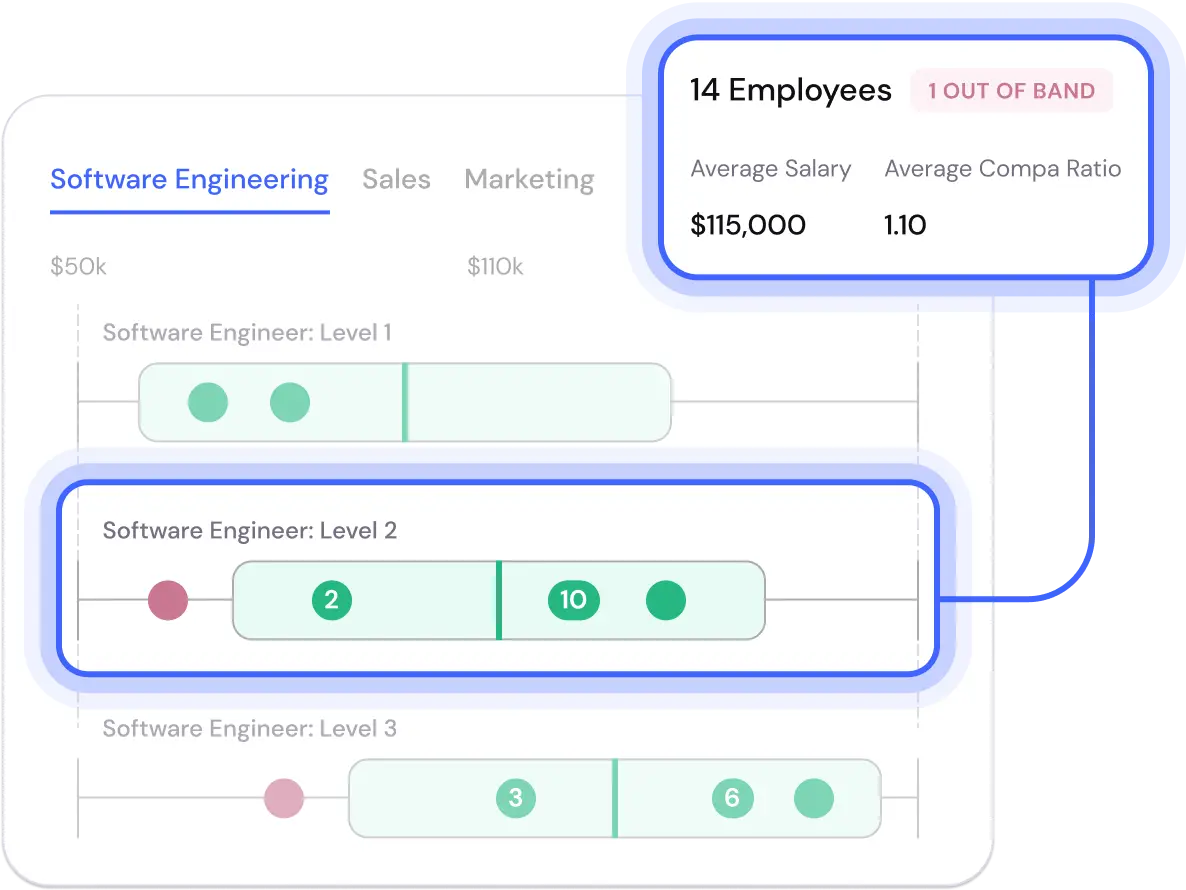Image resolution: width=1186 pixels, height=890 pixels.
Task: Click the median line on the Level 2 band
Action: point(499,601)
